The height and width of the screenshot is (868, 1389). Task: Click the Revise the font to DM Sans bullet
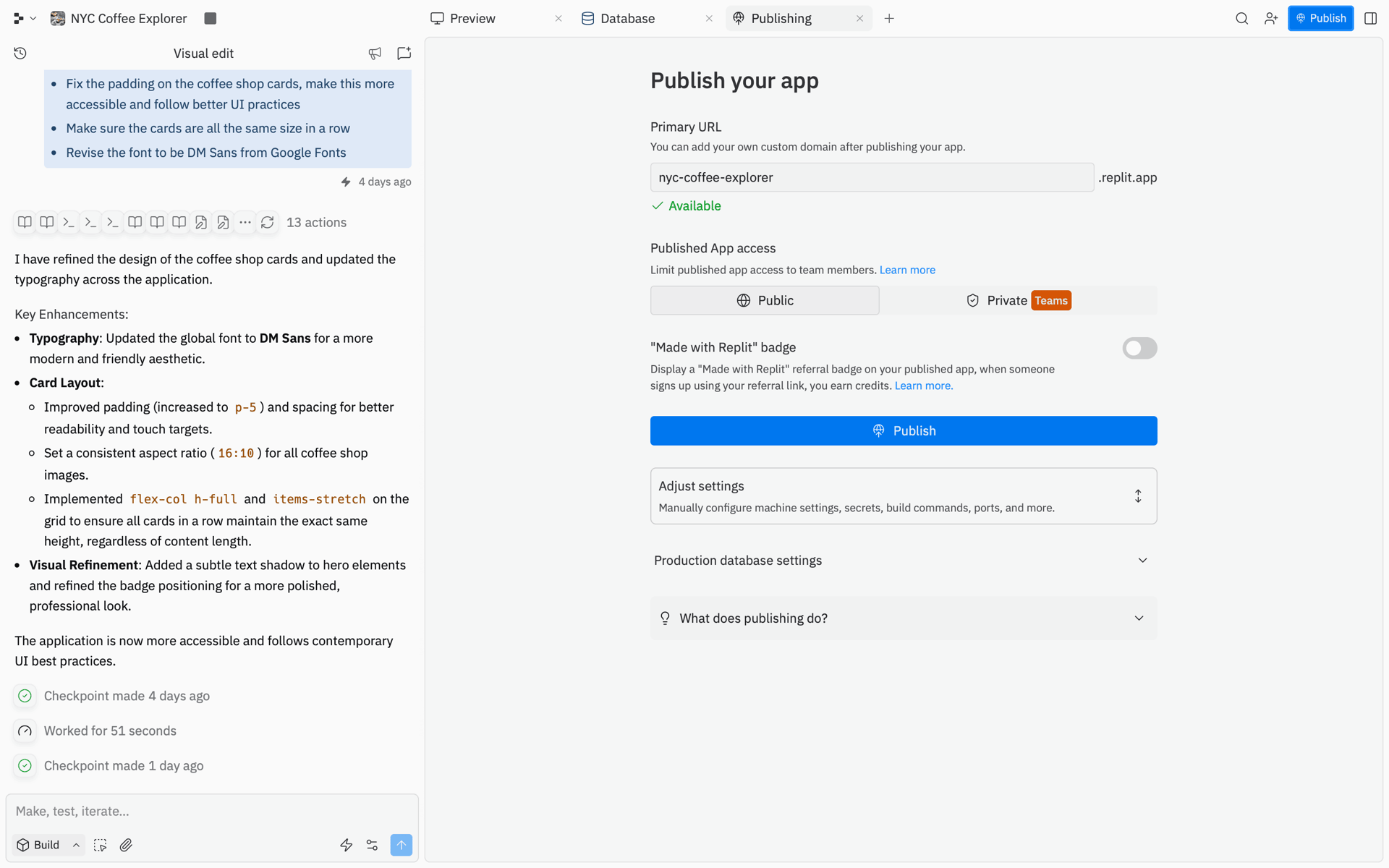(206, 153)
